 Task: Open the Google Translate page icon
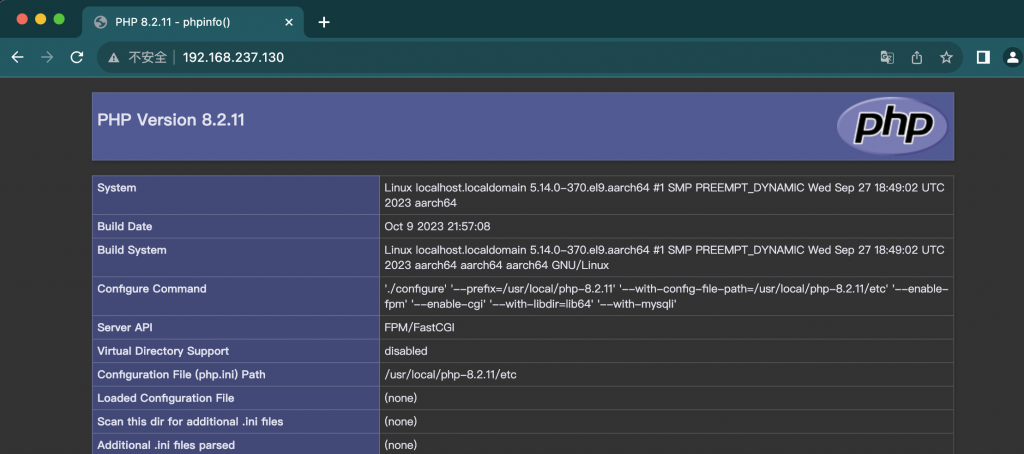(886, 58)
